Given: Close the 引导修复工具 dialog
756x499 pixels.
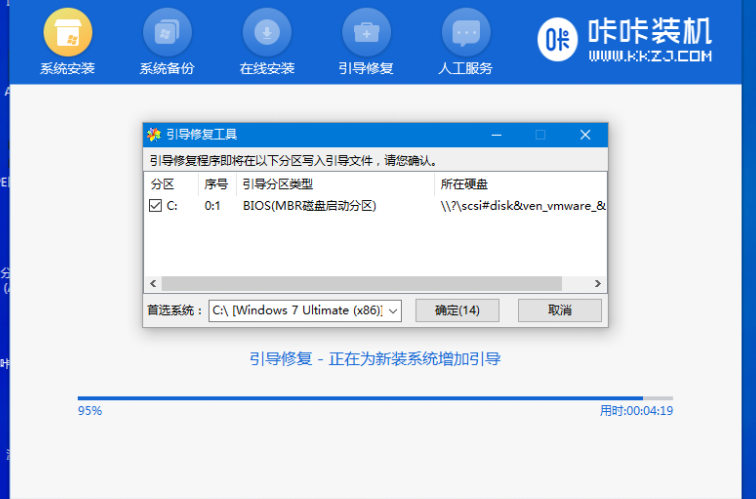Looking at the screenshot, I should point(585,135).
